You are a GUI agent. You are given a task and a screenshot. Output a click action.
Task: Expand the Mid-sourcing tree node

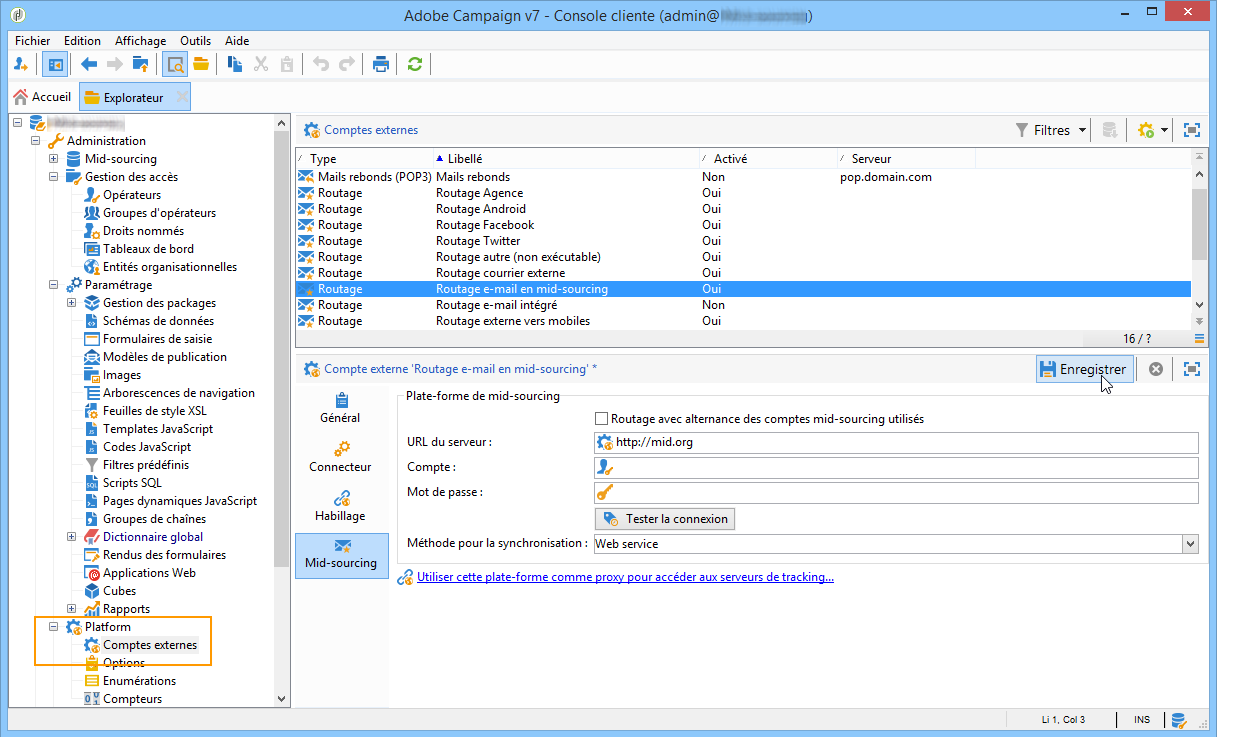coord(54,159)
